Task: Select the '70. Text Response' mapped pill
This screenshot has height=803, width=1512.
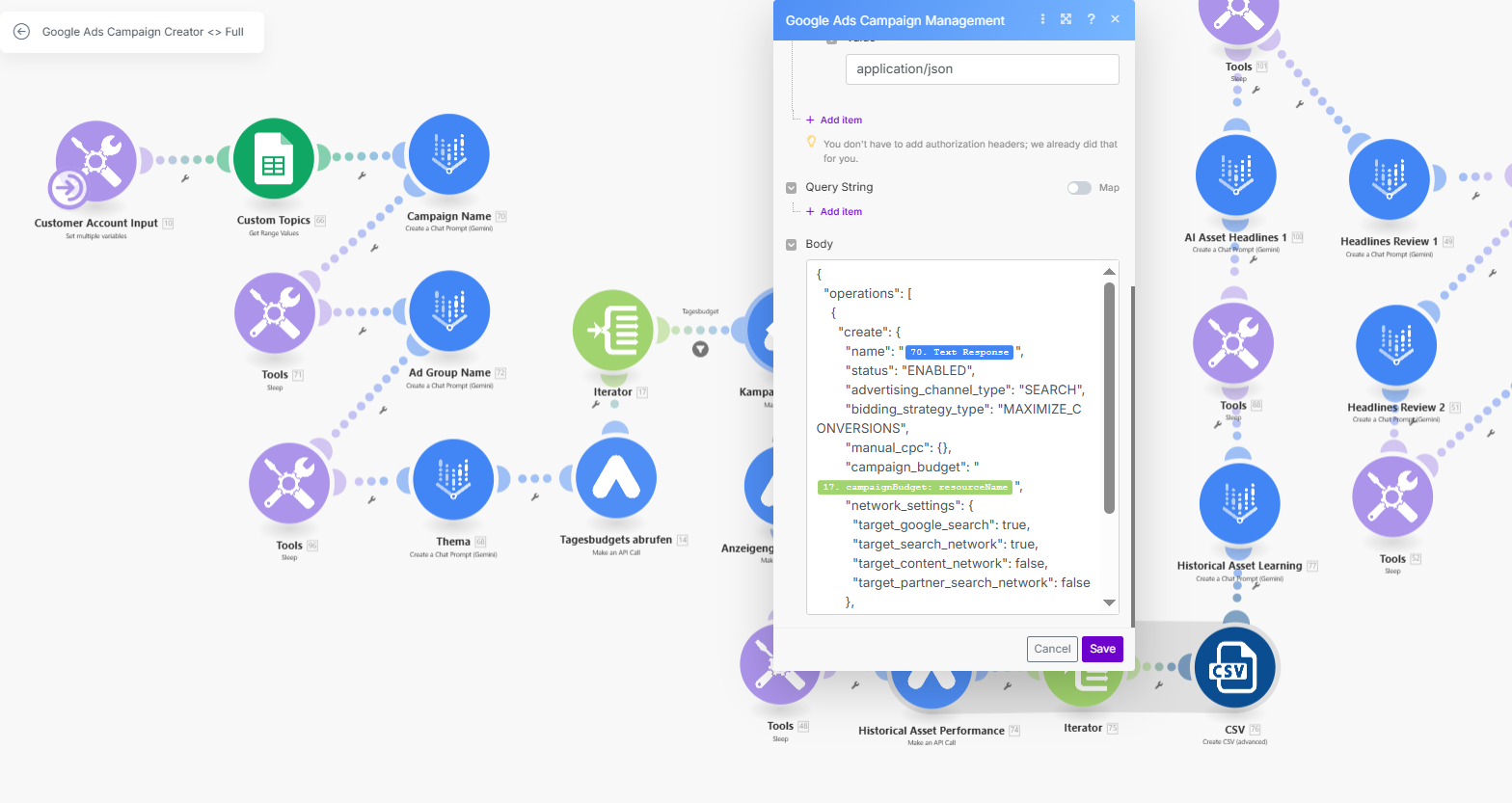Action: (960, 352)
